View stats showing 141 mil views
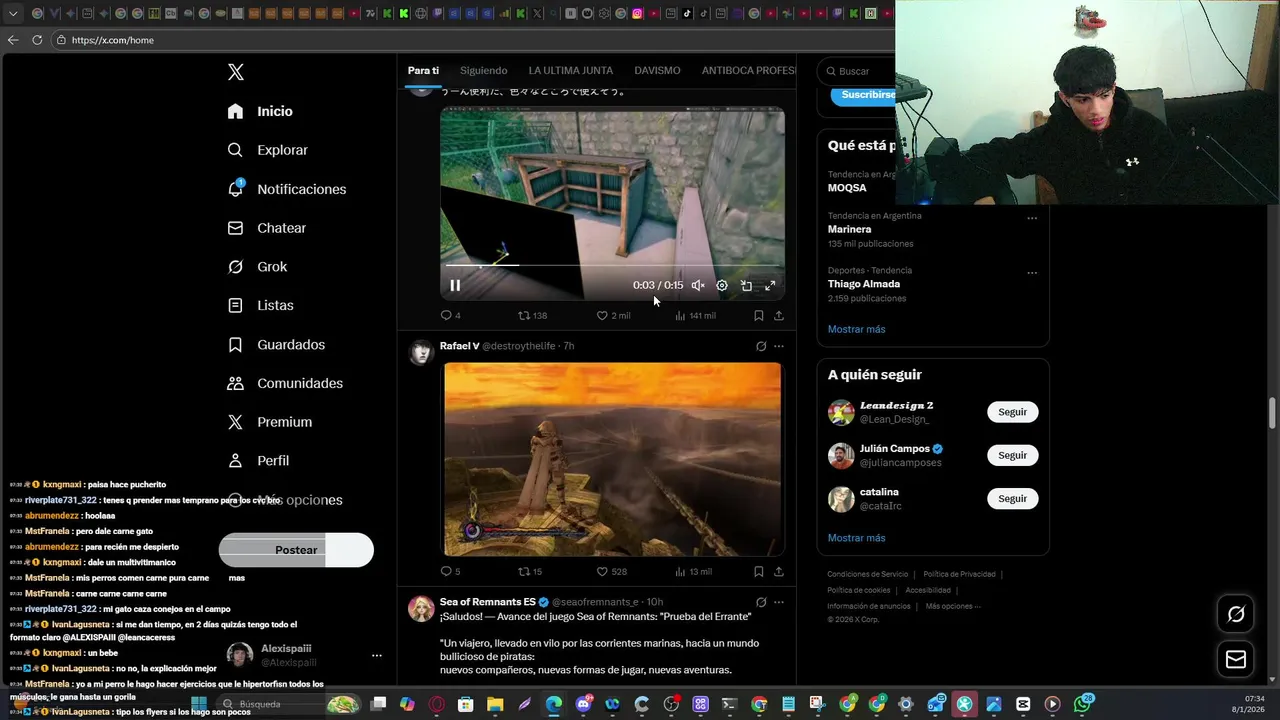 click(695, 315)
